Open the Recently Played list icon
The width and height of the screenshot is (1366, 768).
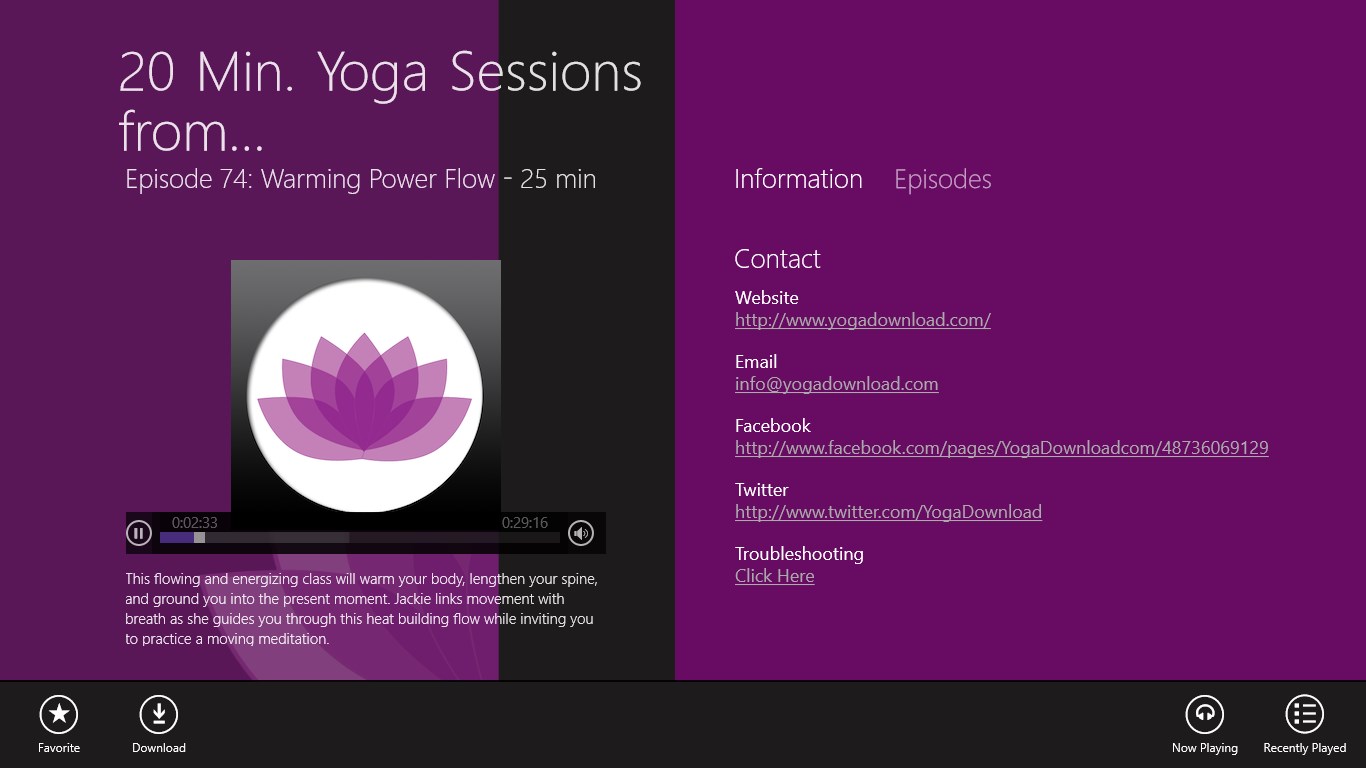click(x=1305, y=714)
